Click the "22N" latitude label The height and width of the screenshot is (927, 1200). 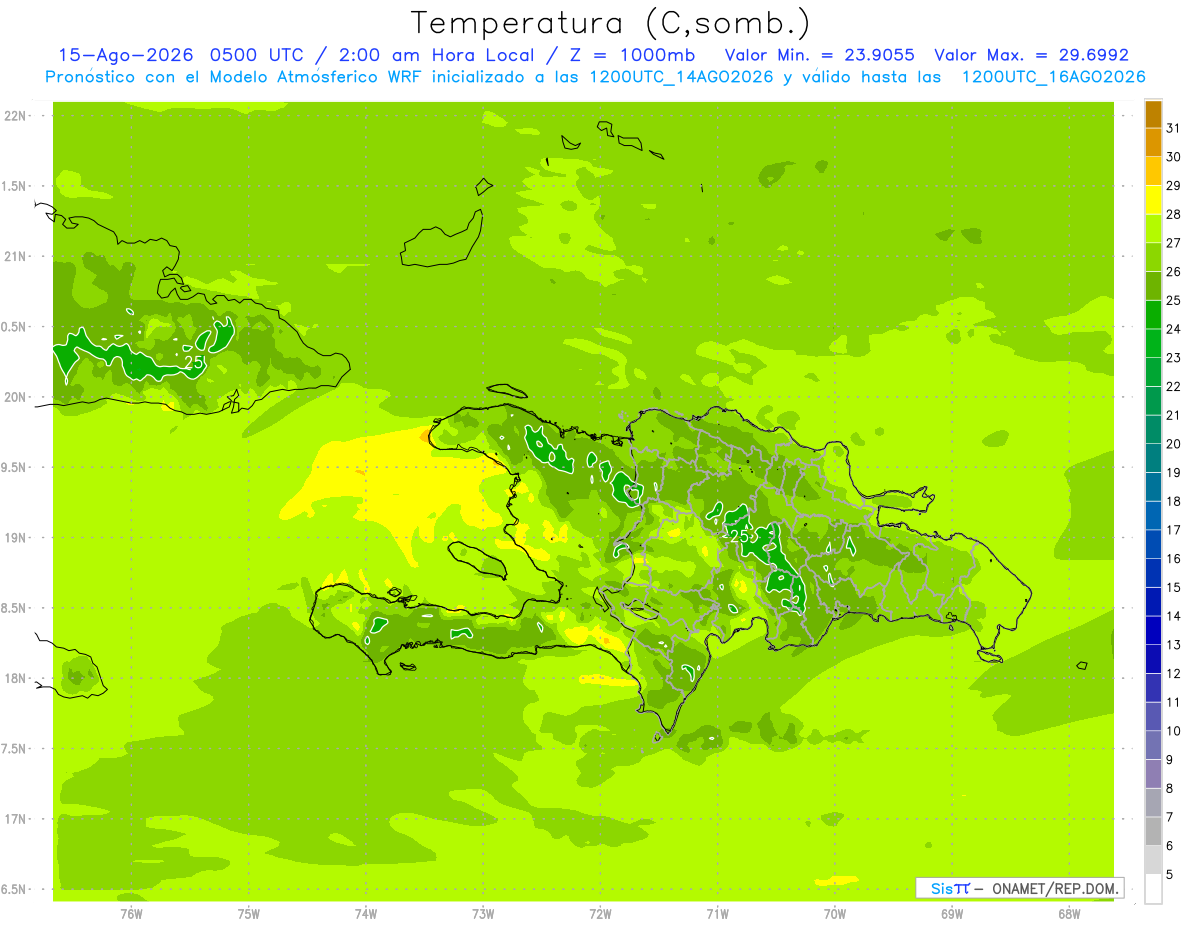click(16, 116)
